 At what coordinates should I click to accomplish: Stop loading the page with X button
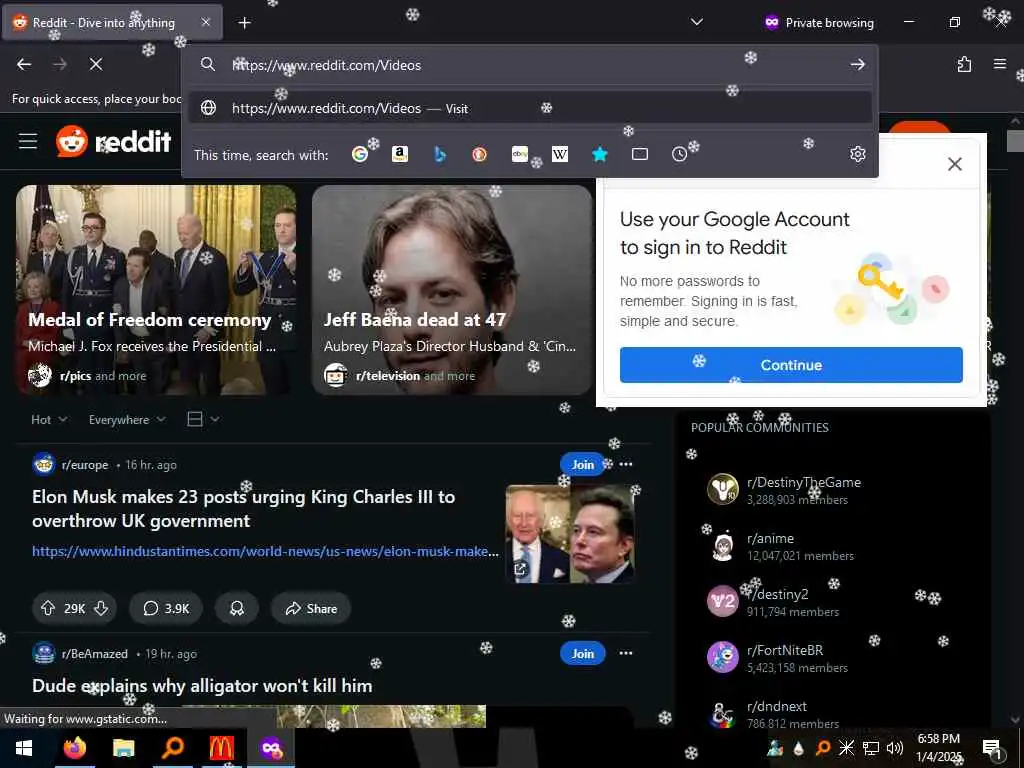tap(96, 64)
